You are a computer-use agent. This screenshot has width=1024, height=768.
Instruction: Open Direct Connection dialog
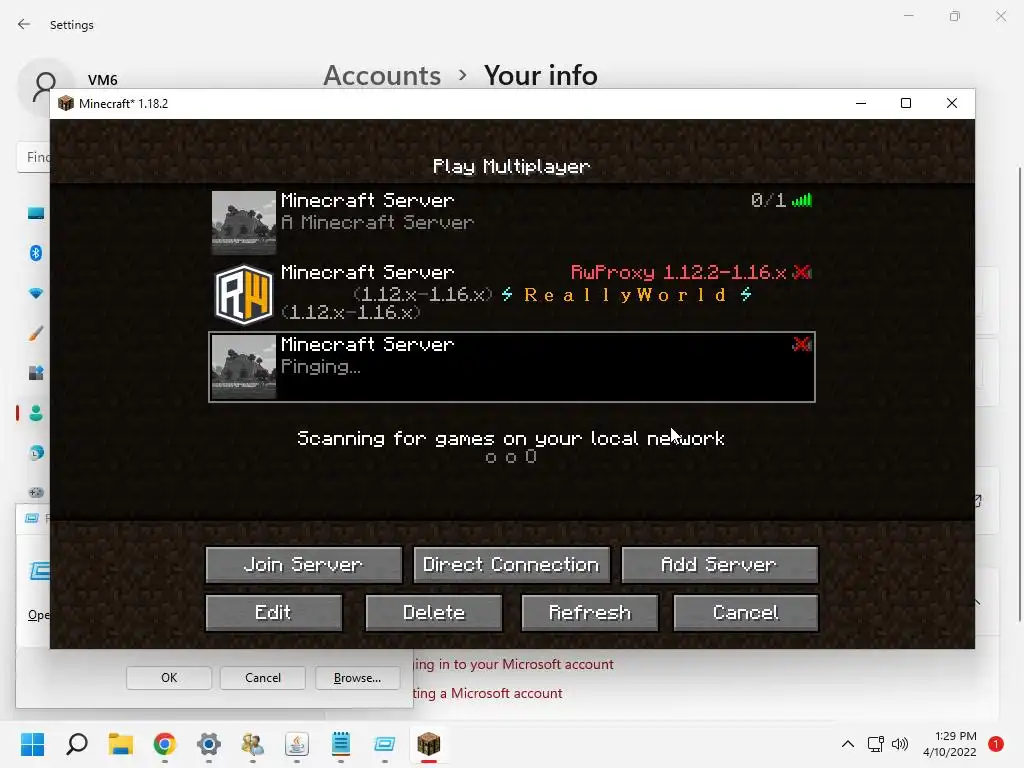point(511,564)
